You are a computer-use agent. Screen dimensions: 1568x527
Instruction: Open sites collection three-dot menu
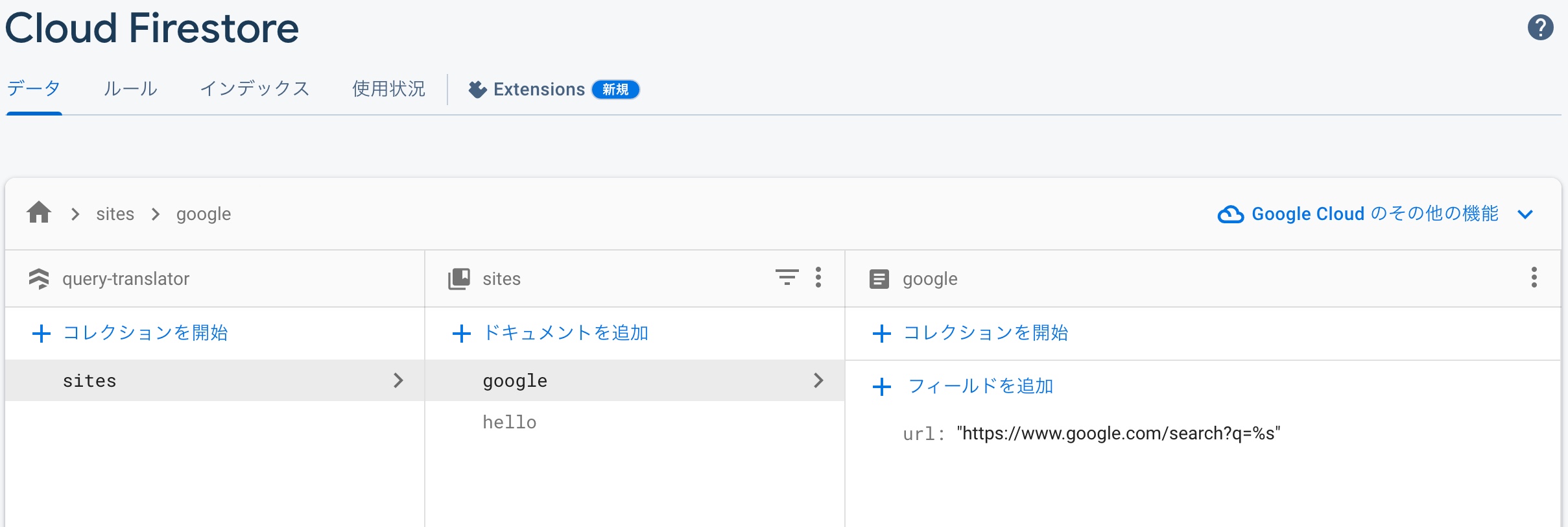(x=818, y=278)
